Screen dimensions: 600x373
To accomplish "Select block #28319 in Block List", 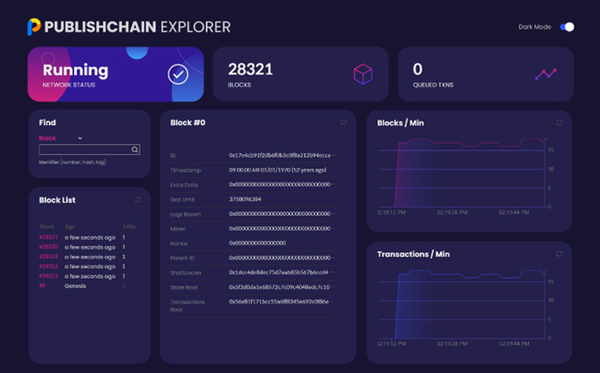I will tap(49, 257).
